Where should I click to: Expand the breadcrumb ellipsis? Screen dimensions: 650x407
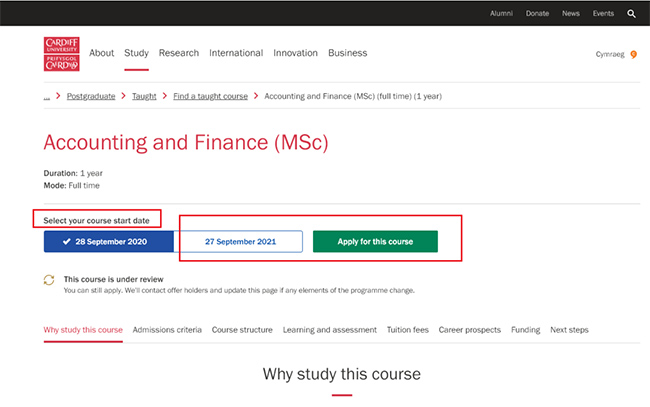click(x=47, y=97)
